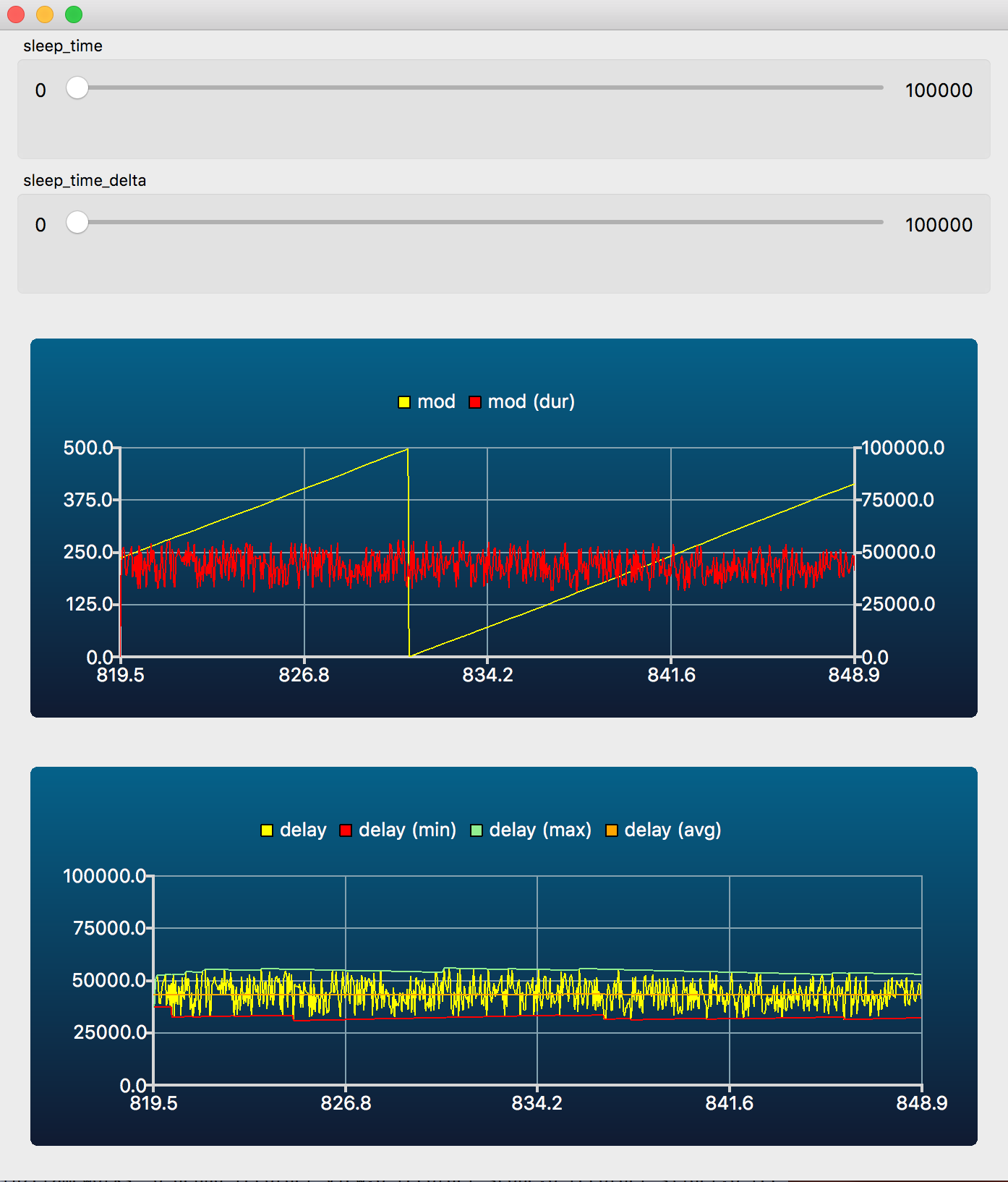Click sleep_time_delta maximum value 100000
1008x1182 pixels.
click(939, 225)
